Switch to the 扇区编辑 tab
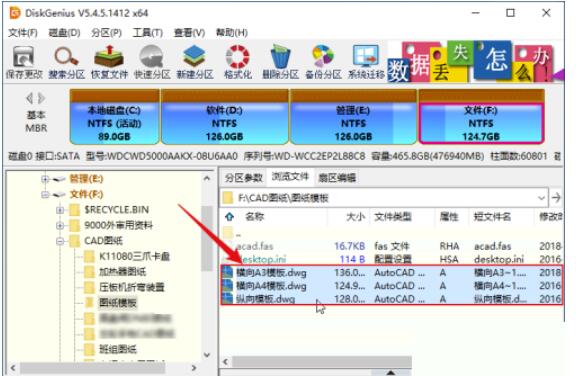 coord(337,178)
